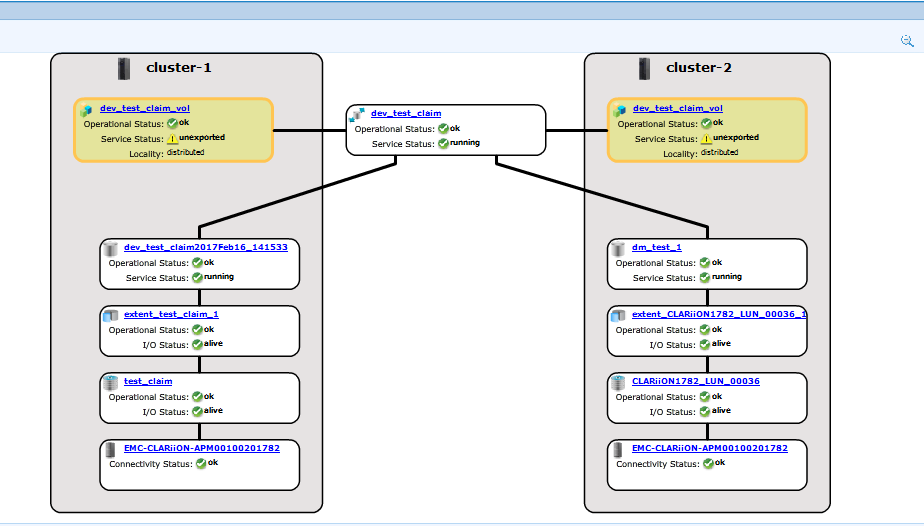Select the cluster-2 title label
Screen dimensions: 924x526
click(699, 68)
